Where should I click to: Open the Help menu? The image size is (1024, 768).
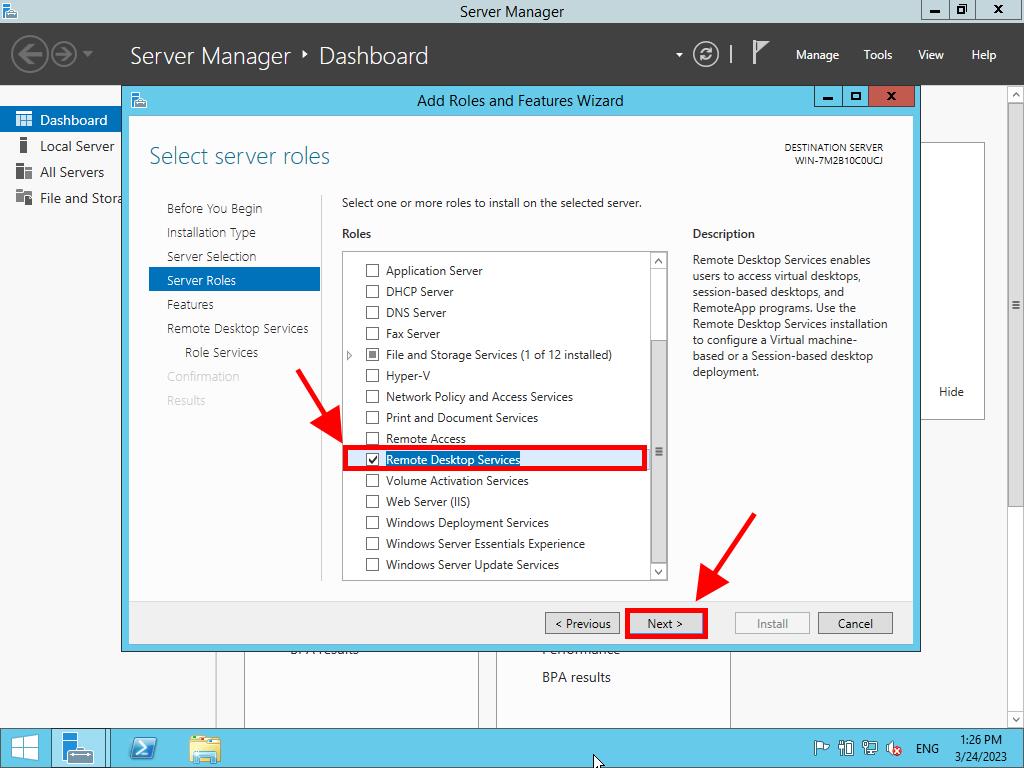[984, 55]
